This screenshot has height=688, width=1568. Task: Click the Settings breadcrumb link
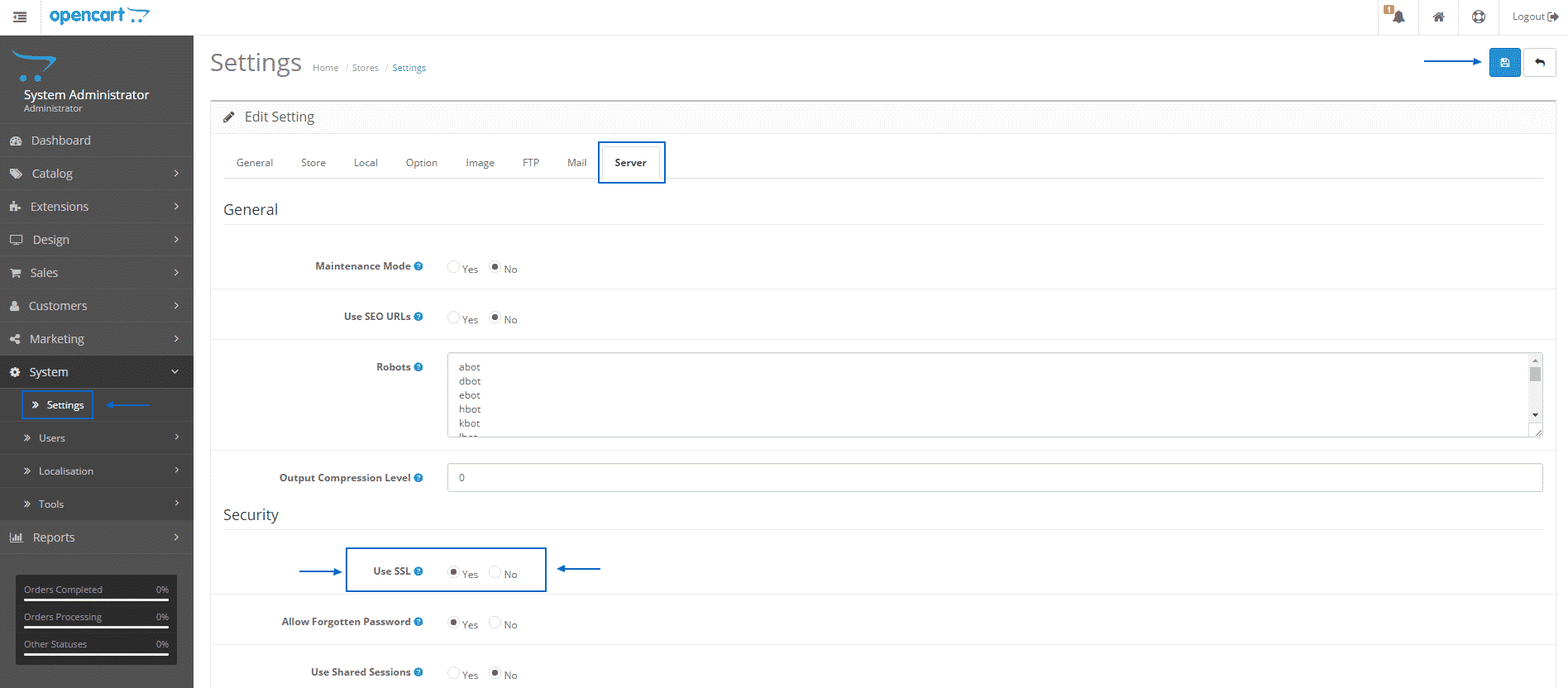tap(409, 68)
